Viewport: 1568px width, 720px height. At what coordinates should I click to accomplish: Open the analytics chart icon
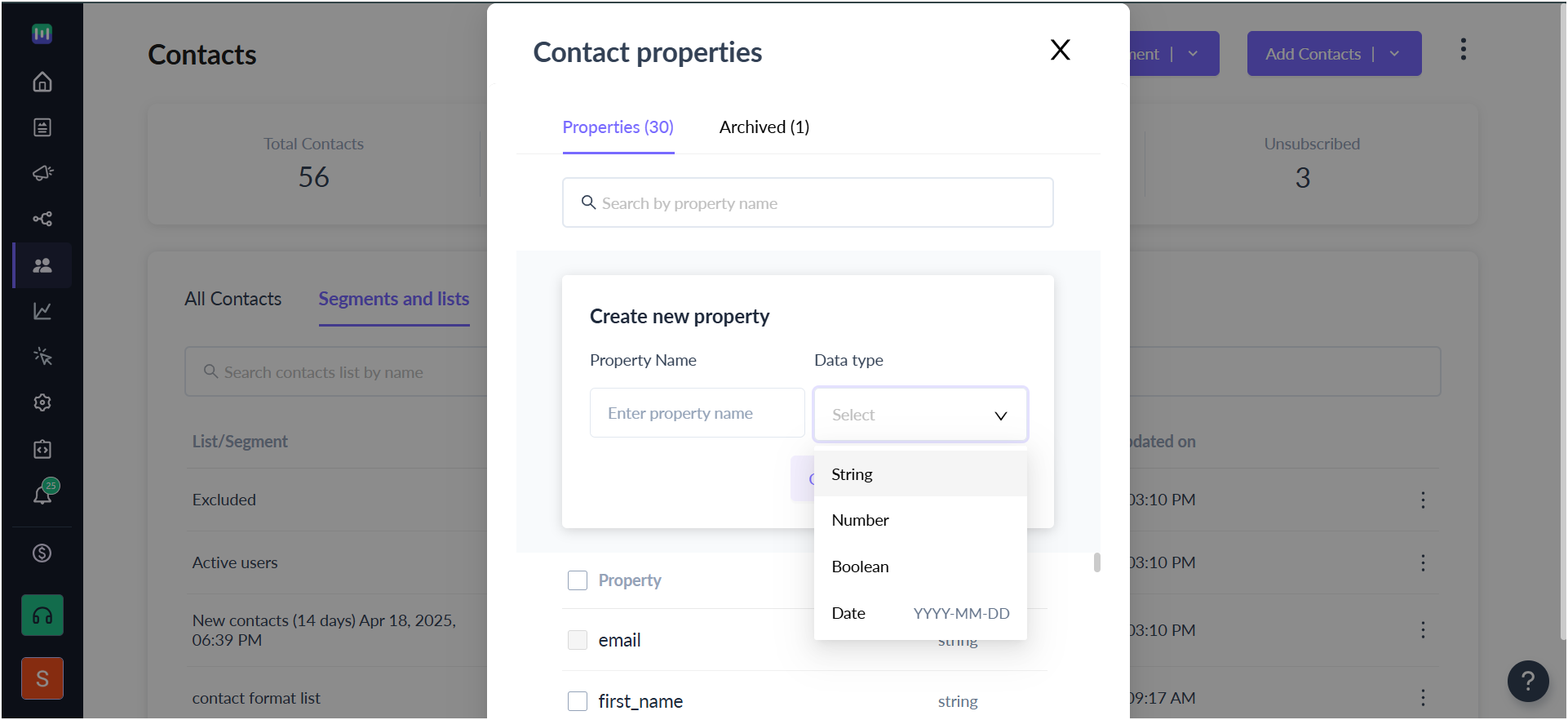click(42, 311)
